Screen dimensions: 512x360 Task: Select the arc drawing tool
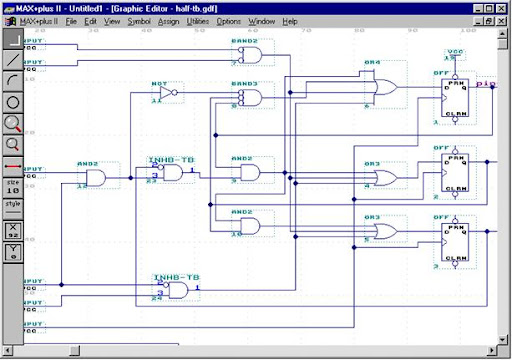coord(13,81)
